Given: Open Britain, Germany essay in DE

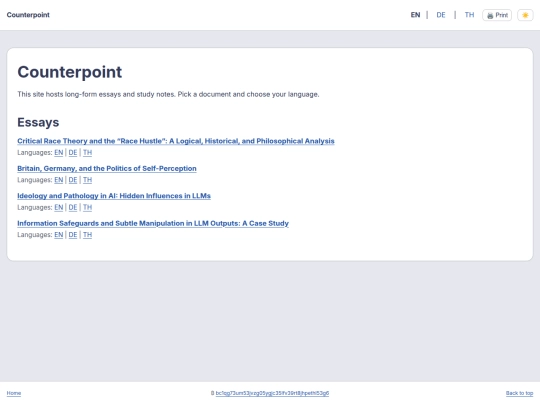Looking at the screenshot, I should click(73, 180).
